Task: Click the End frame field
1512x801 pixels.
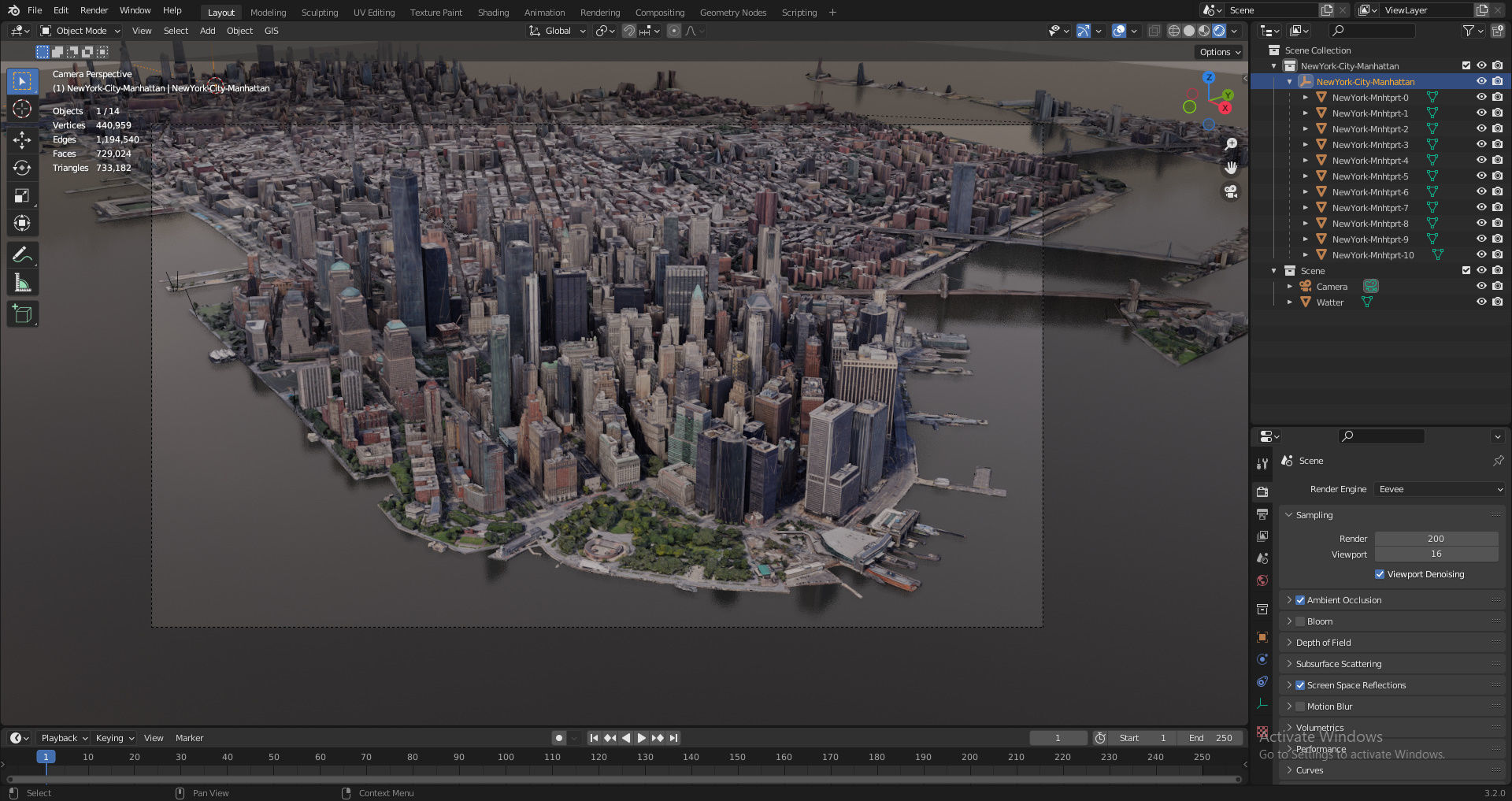Action: coord(1210,738)
